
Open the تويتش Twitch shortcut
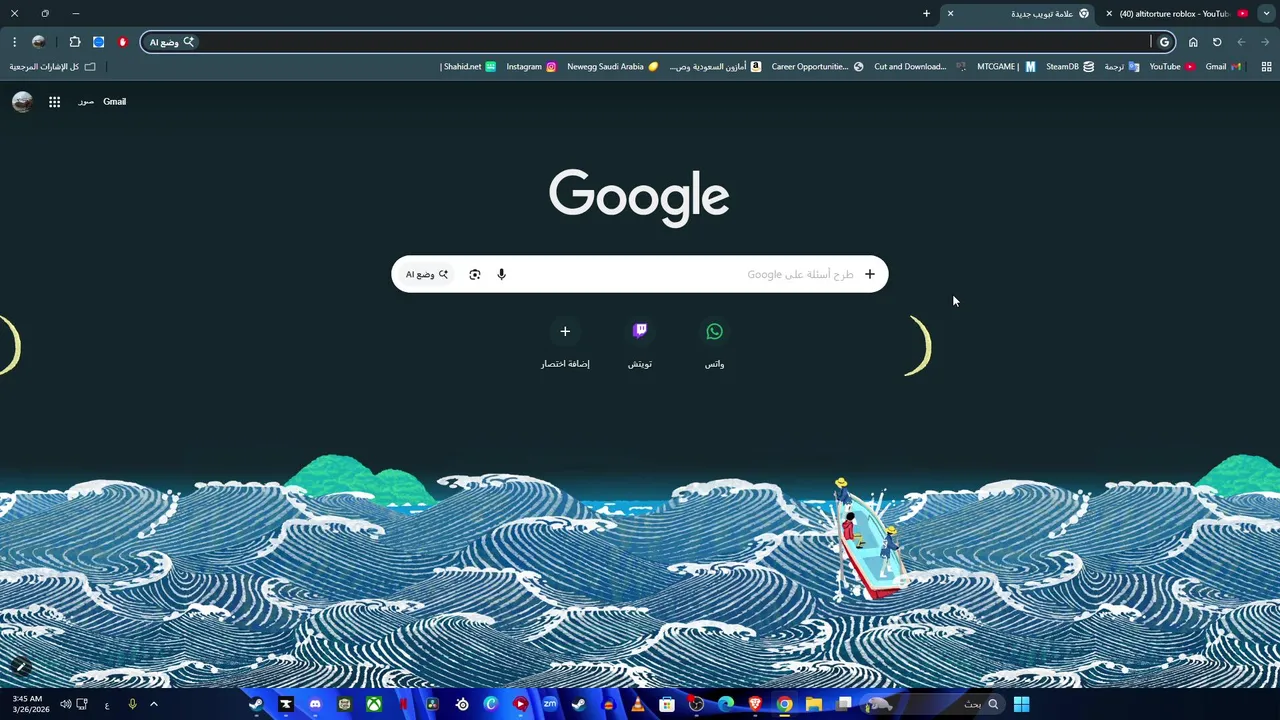click(x=640, y=343)
